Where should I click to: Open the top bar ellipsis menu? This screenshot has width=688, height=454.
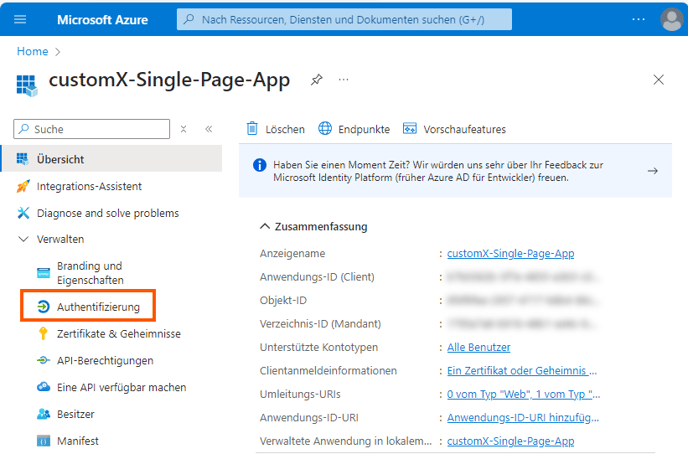pyautogui.click(x=638, y=19)
